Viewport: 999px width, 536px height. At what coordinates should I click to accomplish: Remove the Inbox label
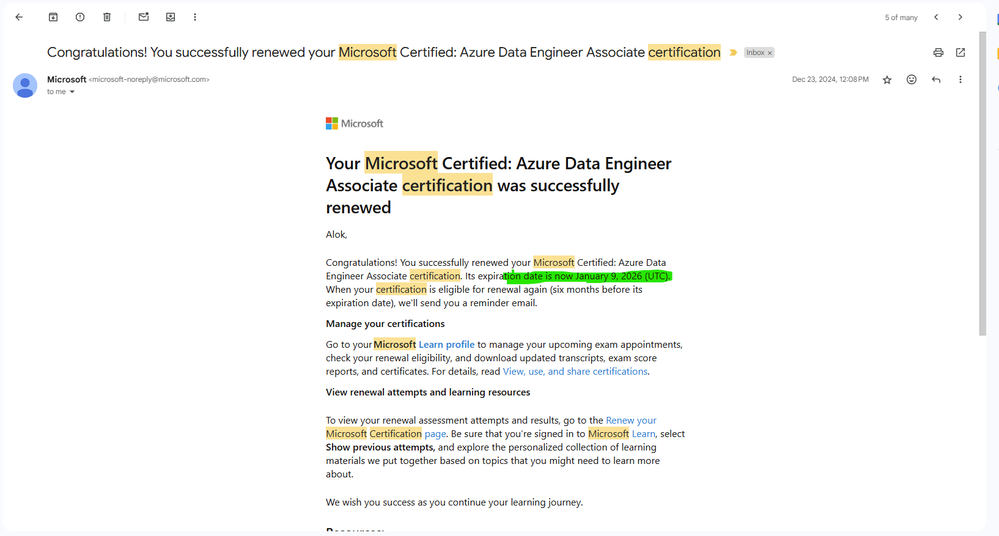pyautogui.click(x=770, y=53)
